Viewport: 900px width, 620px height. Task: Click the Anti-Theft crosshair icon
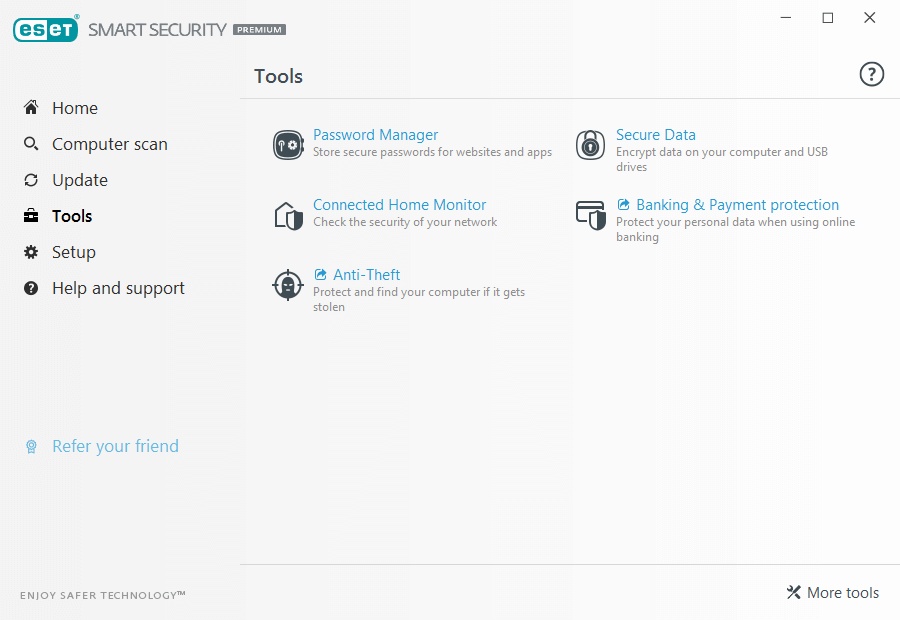click(288, 285)
